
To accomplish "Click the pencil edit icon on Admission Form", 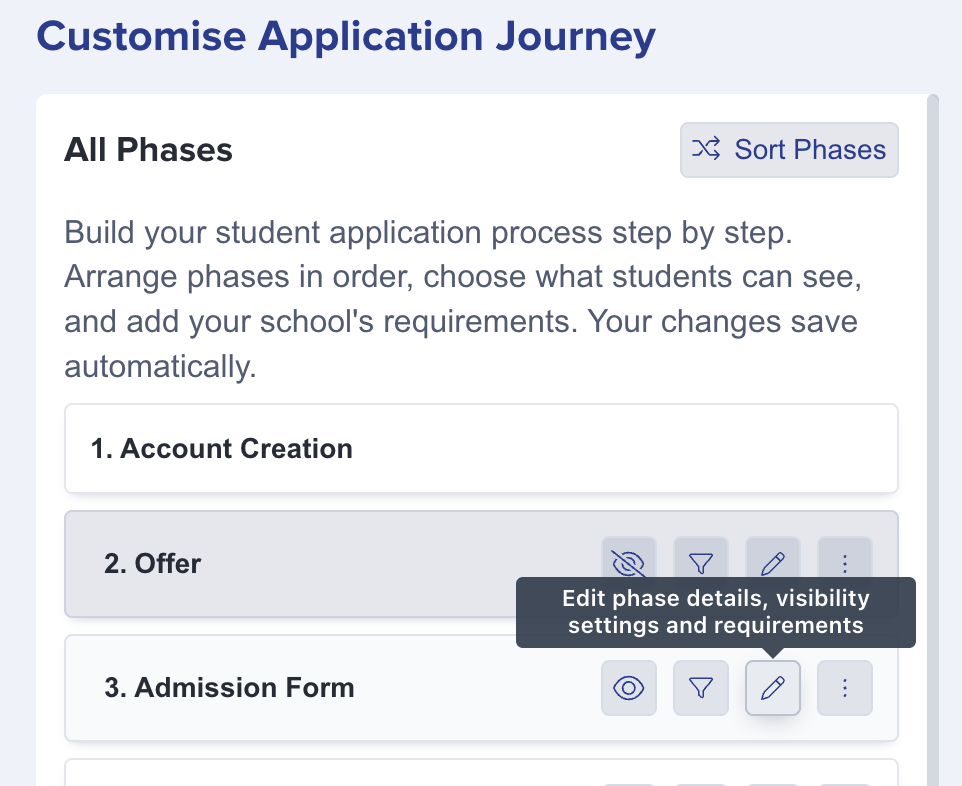I will (773, 688).
